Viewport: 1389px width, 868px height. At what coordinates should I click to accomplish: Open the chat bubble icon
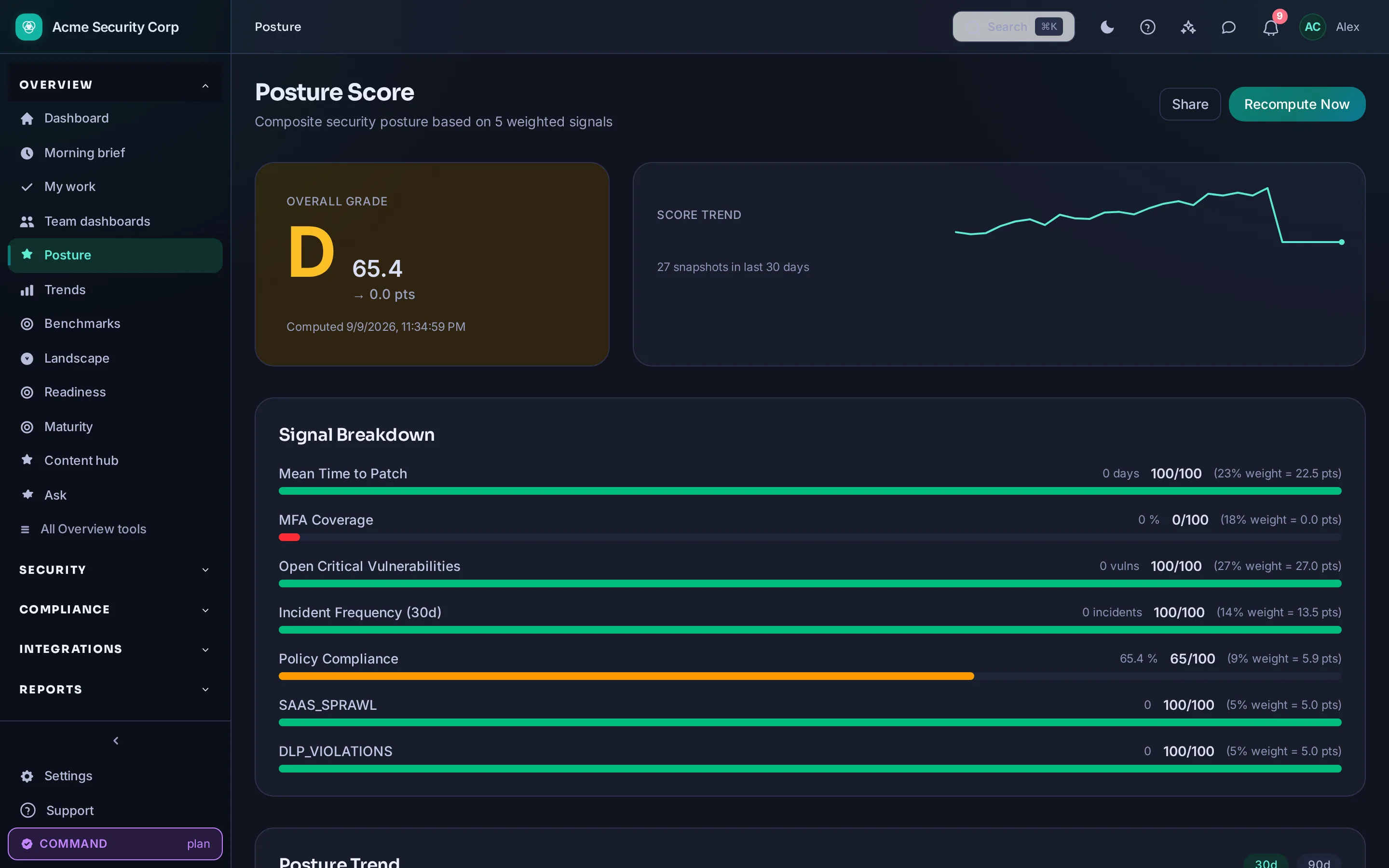point(1228,27)
